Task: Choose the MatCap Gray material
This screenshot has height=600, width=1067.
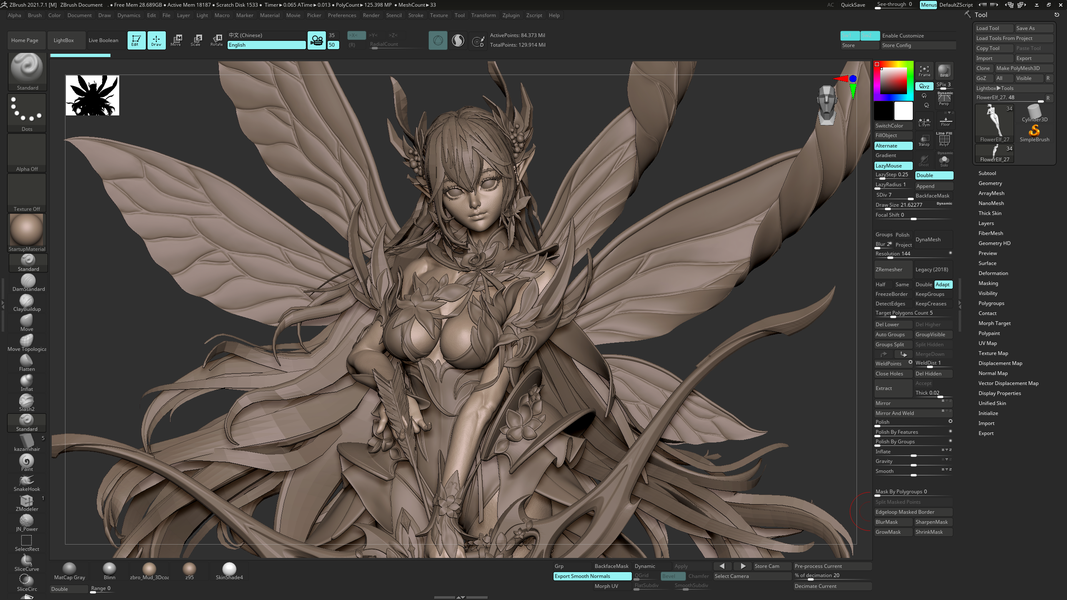Action: (69, 570)
